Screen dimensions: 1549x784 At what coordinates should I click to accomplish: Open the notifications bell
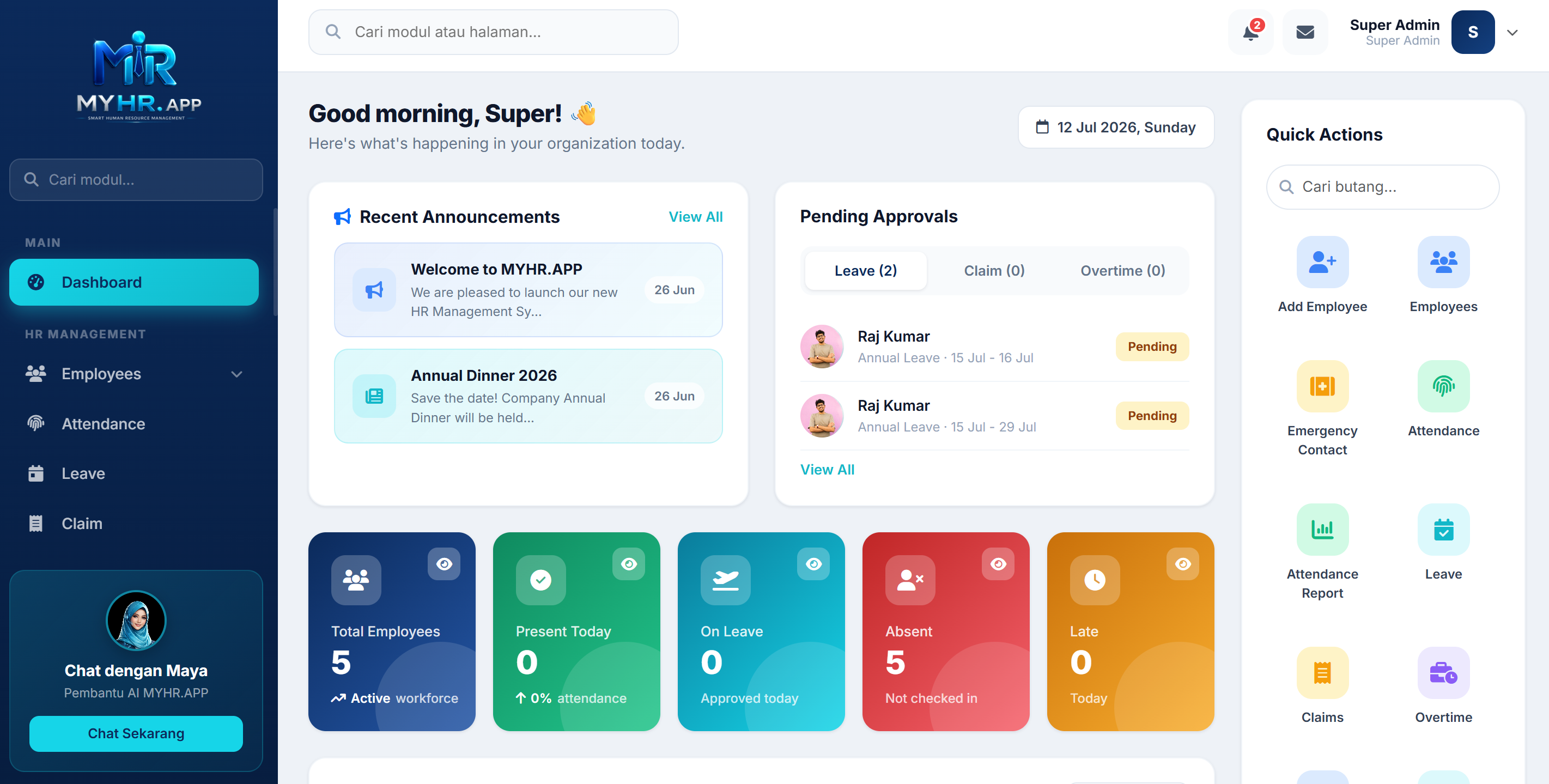(x=1250, y=33)
